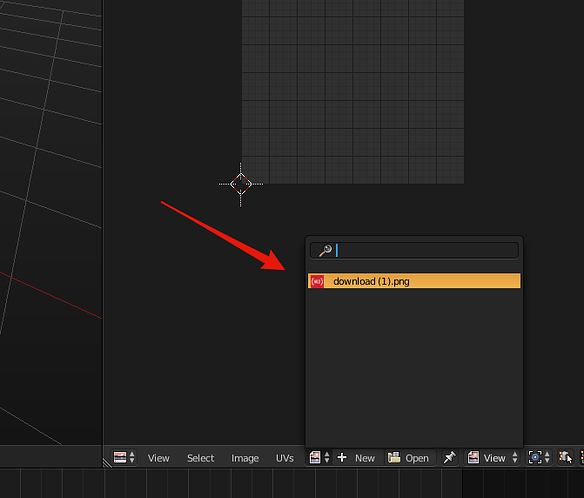Image resolution: width=584 pixels, height=498 pixels.
Task: Select download (1).png from the list
Action: point(414,281)
